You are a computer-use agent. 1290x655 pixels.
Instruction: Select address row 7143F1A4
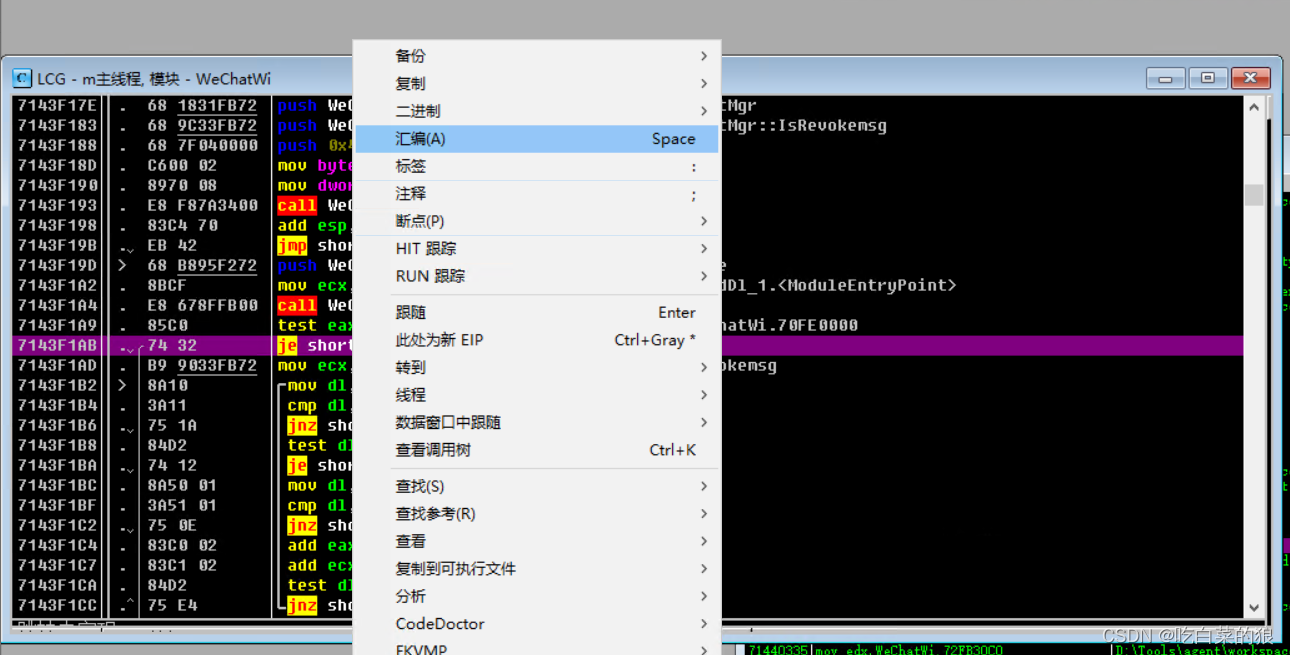58,306
